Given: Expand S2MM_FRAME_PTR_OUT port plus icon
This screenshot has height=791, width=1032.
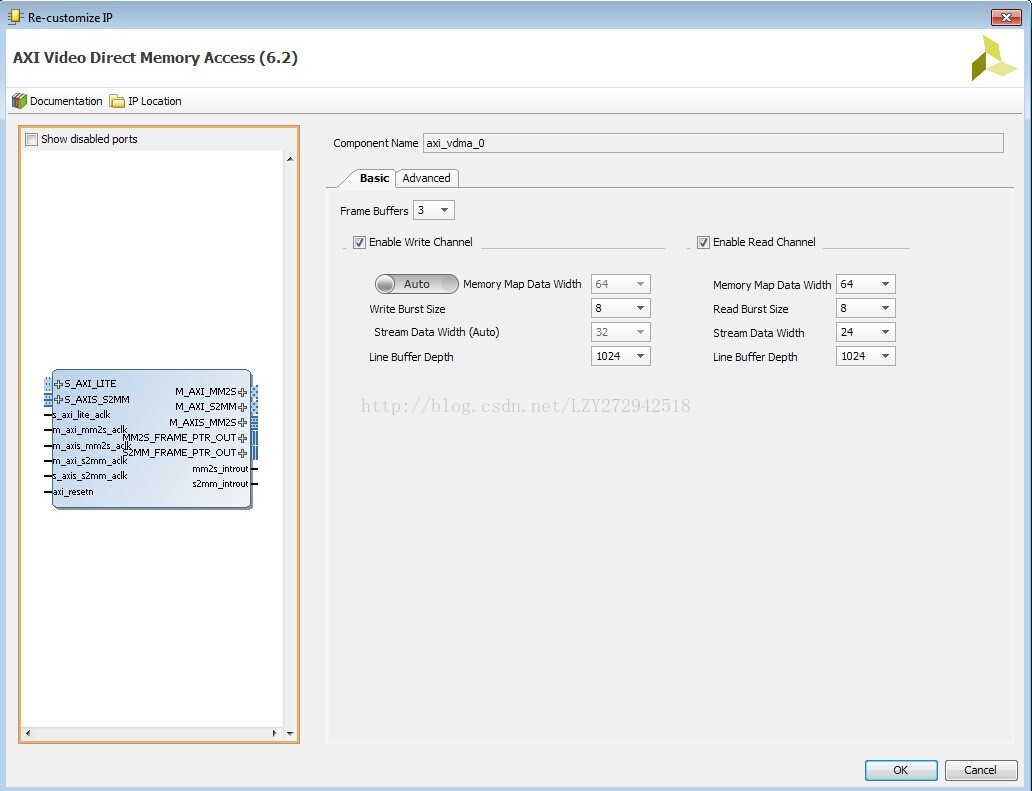Looking at the screenshot, I should pyautogui.click(x=242, y=453).
